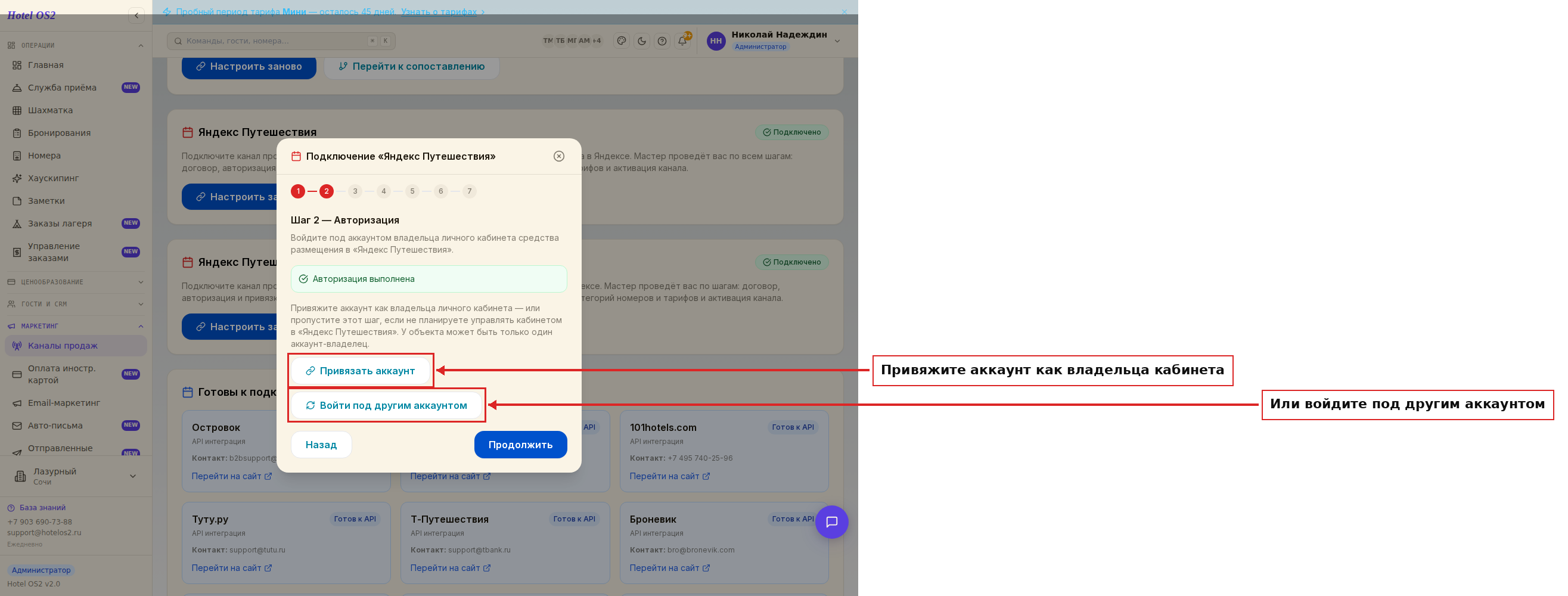Open Заметки in the sidebar

76,201
